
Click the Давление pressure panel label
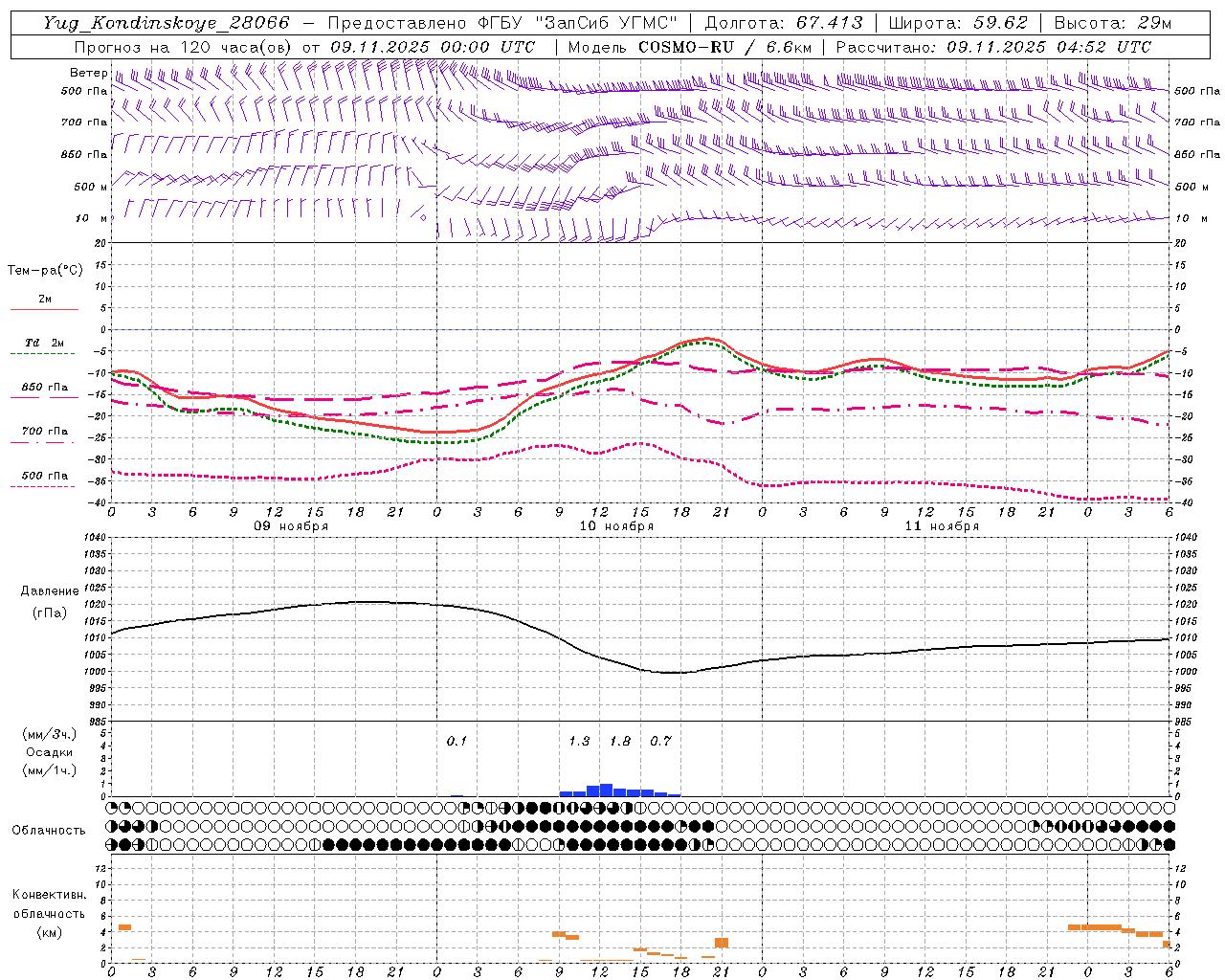pyautogui.click(x=50, y=591)
